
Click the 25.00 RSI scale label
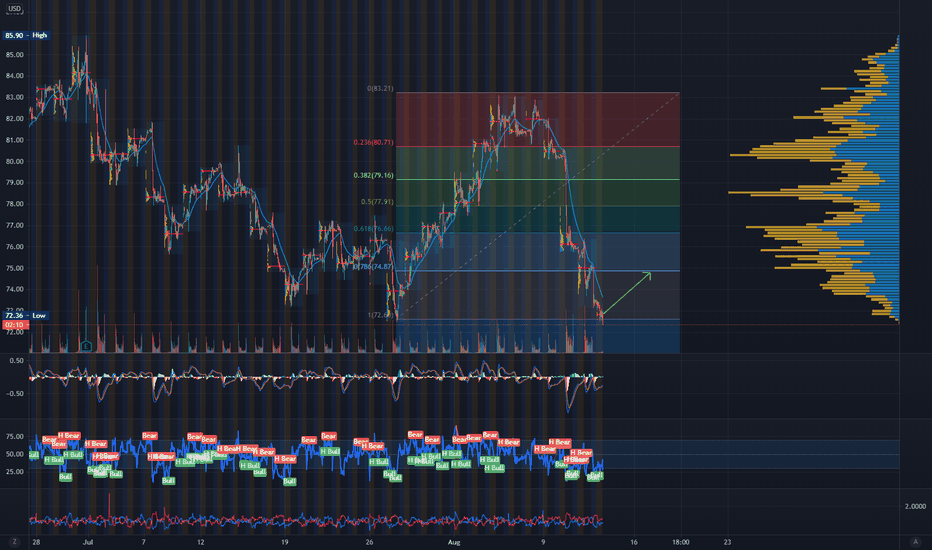click(x=14, y=472)
